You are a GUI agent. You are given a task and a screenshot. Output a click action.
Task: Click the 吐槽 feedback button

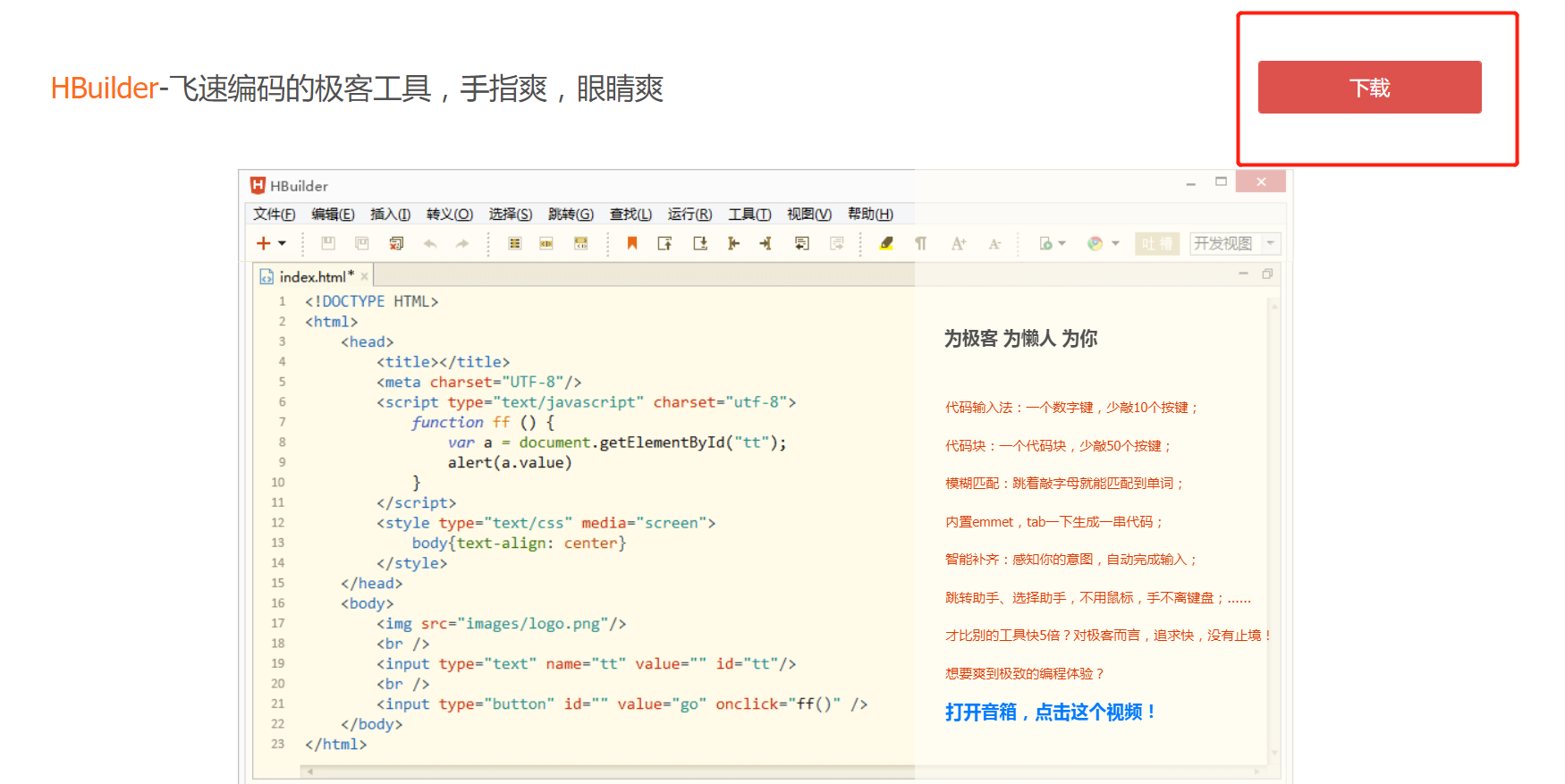(x=1156, y=243)
